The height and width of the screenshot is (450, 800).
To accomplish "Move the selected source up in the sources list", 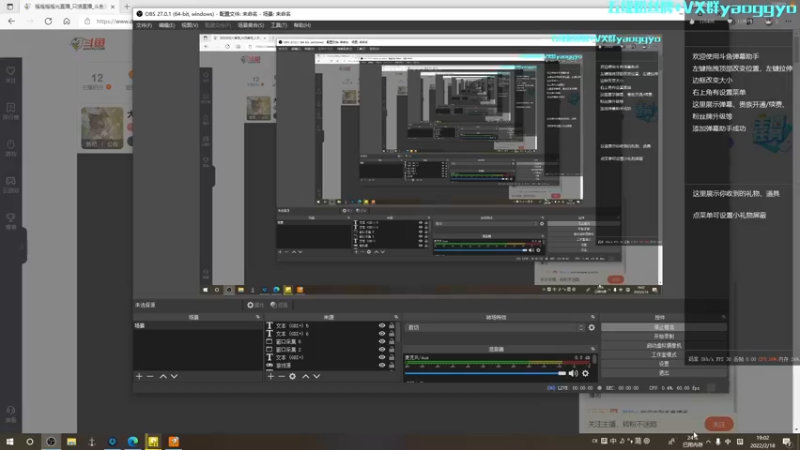I will coord(306,377).
